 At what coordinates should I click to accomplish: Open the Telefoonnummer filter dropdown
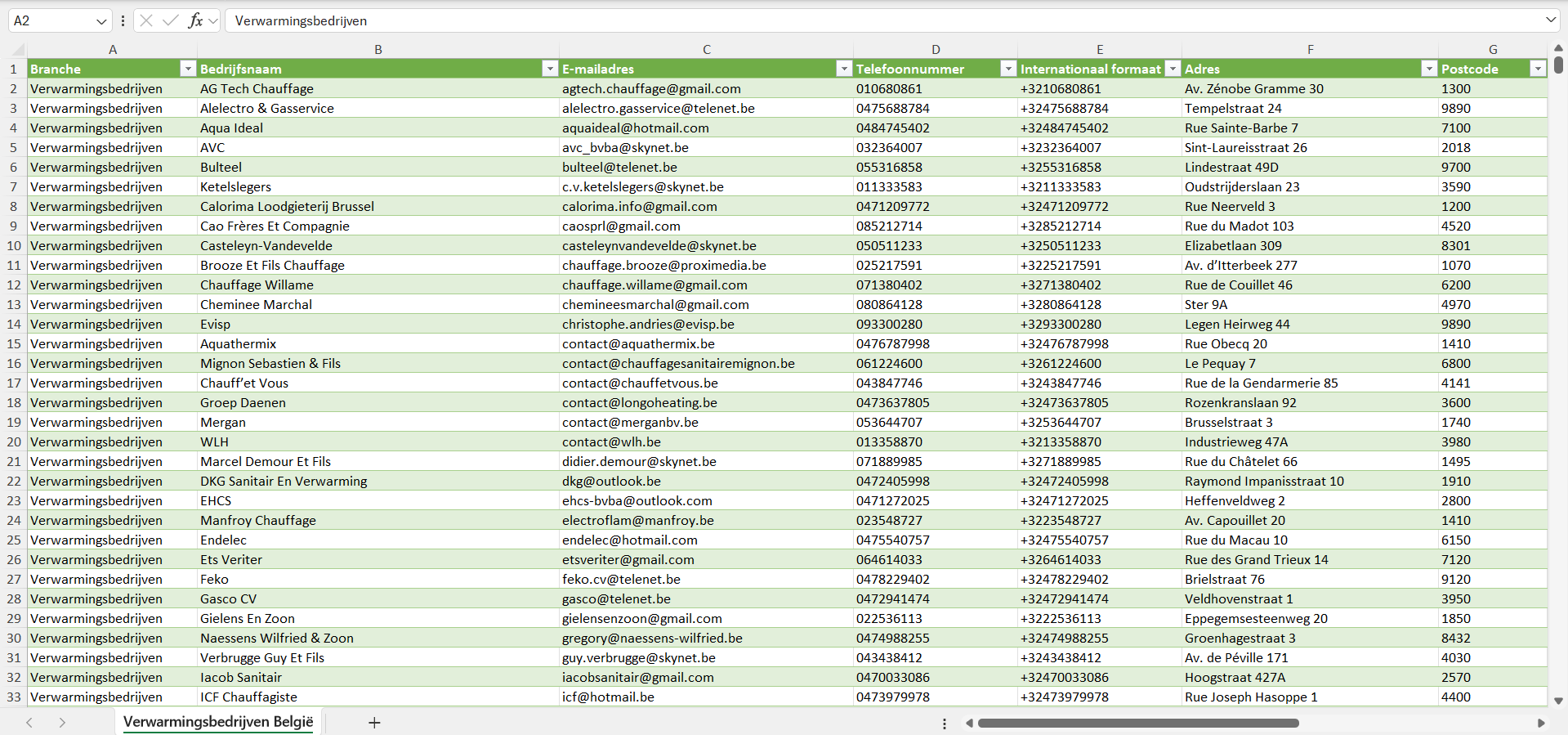1008,69
